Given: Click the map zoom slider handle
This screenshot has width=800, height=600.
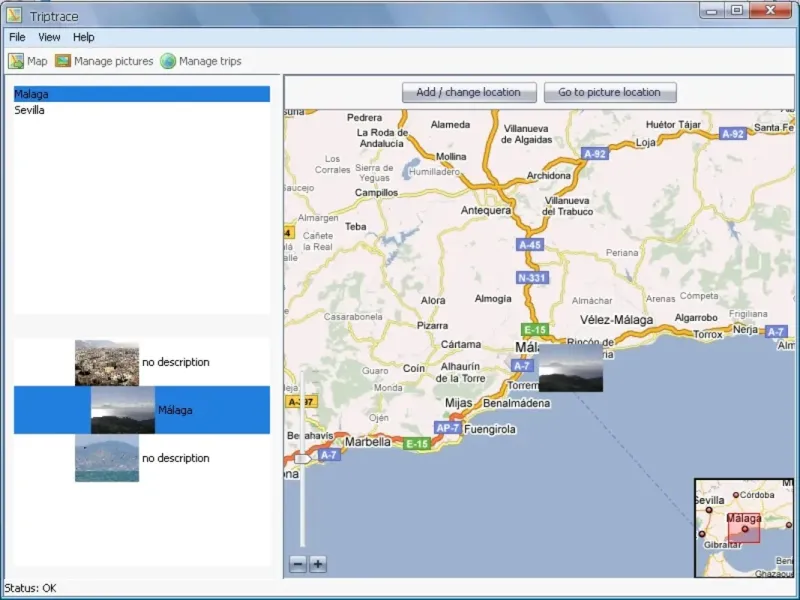Looking at the screenshot, I should [303, 459].
